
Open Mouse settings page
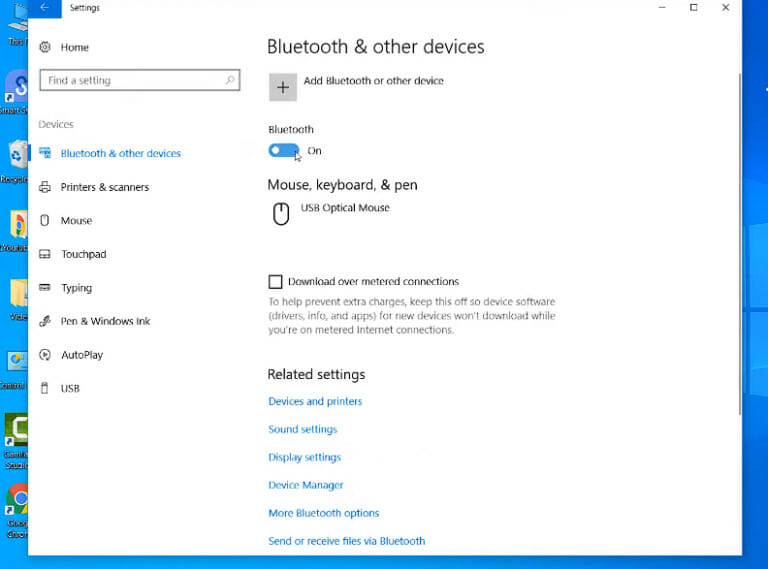click(76, 221)
